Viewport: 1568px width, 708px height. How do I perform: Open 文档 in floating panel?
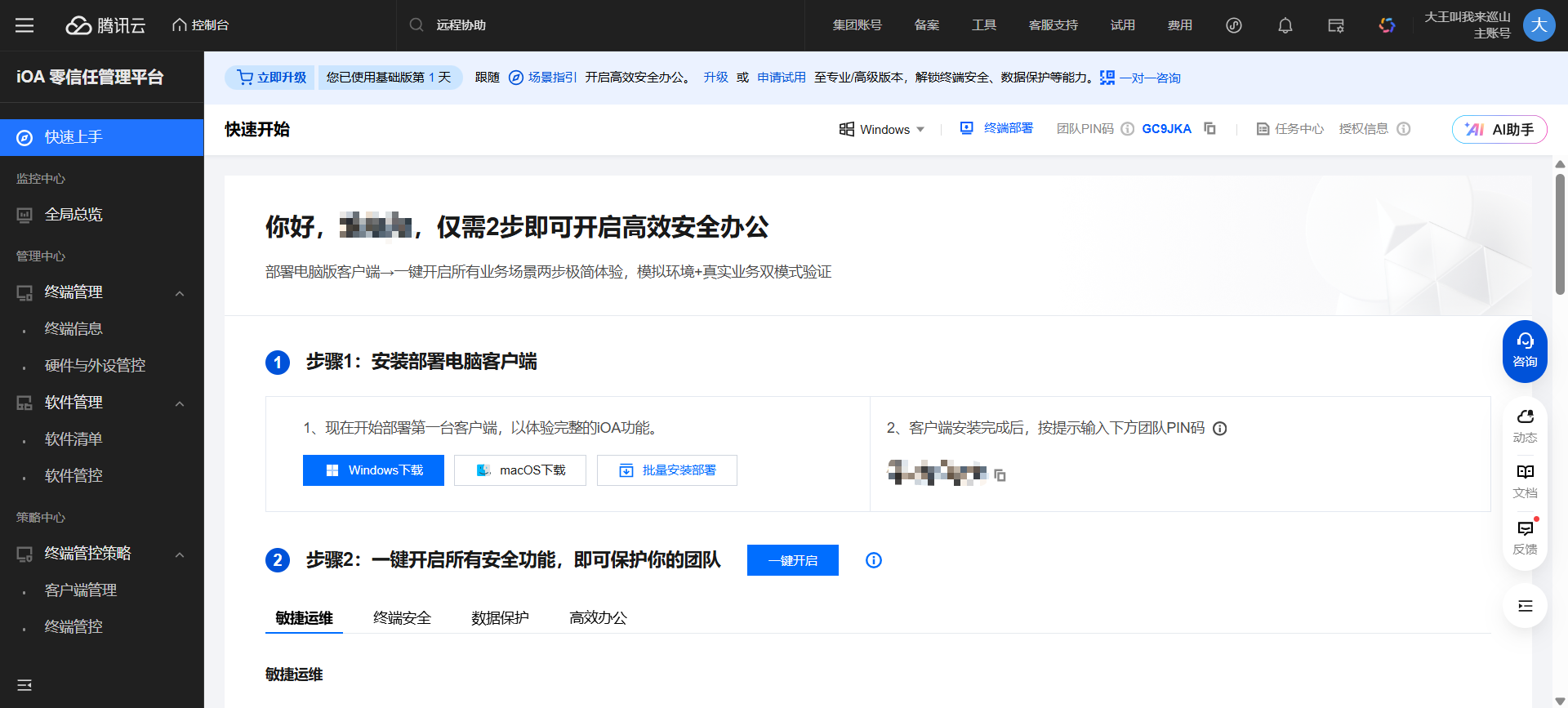tap(1525, 482)
